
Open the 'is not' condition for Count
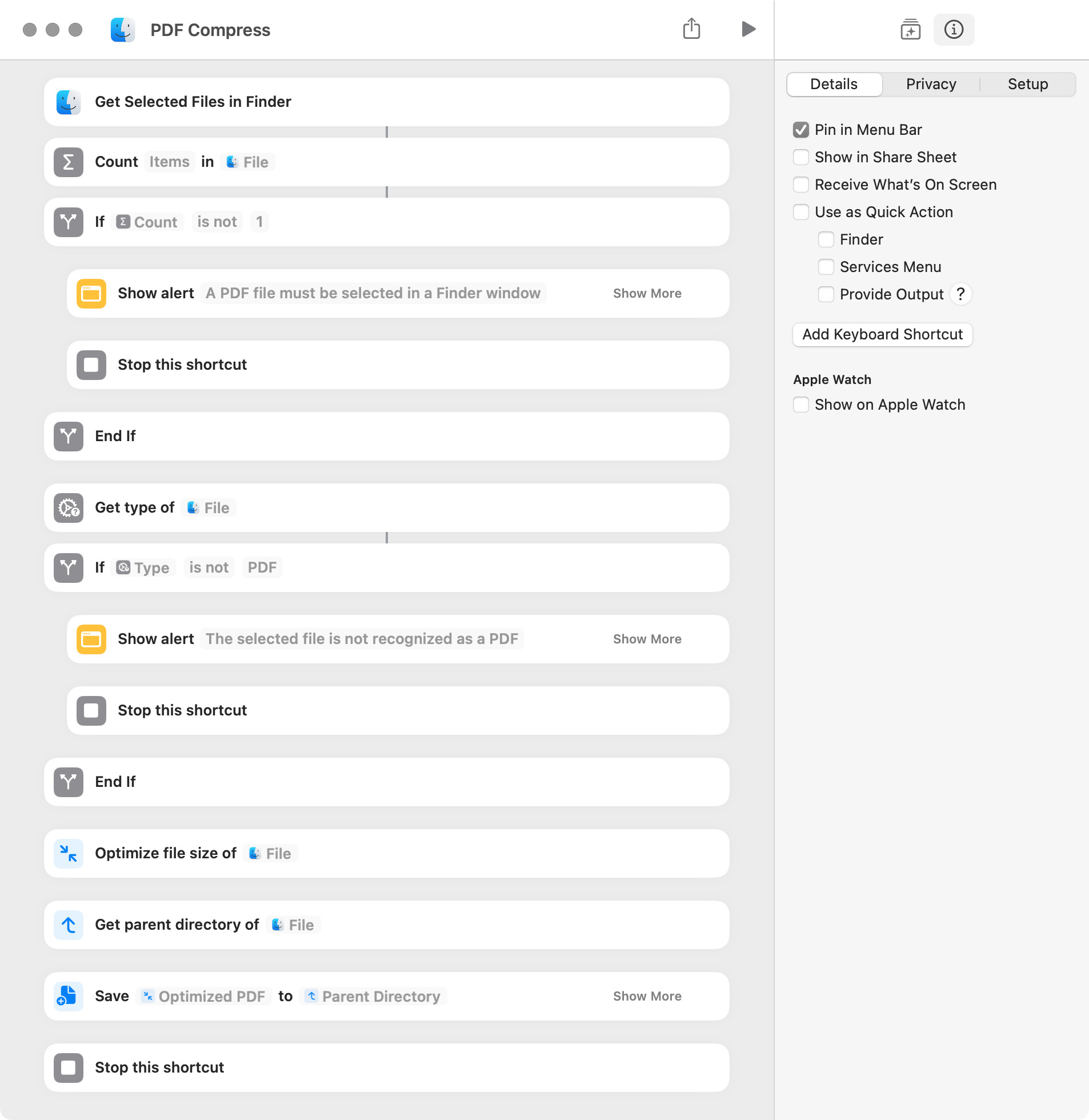click(217, 222)
